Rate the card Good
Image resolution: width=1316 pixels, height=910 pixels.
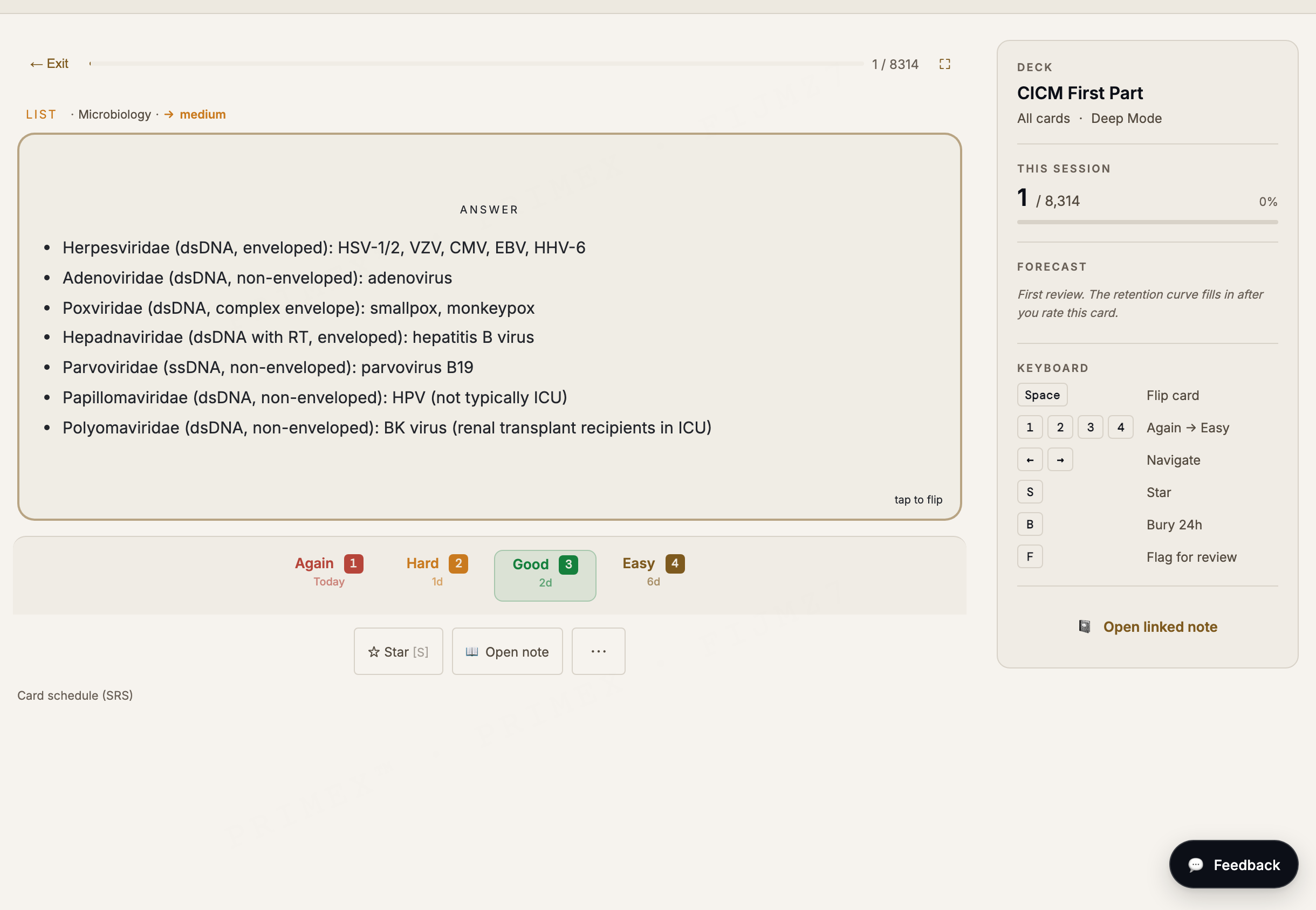545,575
